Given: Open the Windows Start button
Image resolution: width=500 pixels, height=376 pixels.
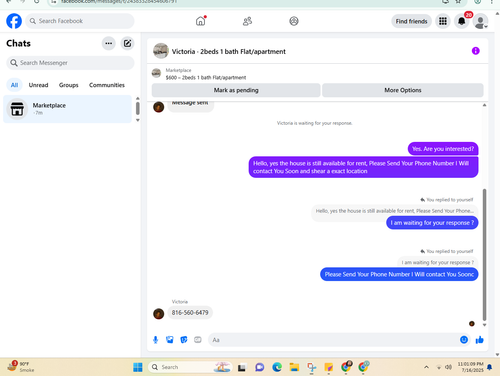Looking at the screenshot, I should tap(138, 367).
